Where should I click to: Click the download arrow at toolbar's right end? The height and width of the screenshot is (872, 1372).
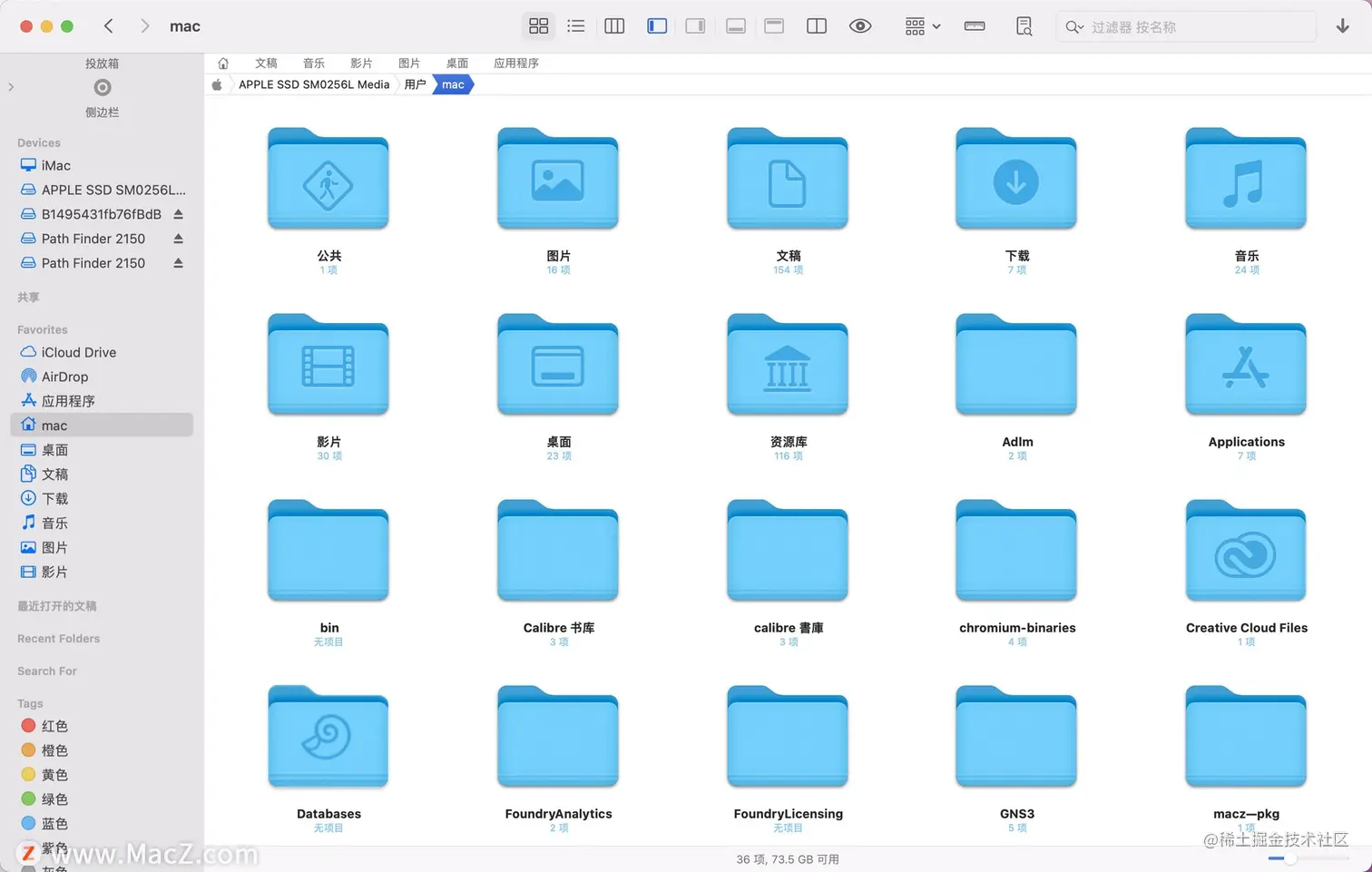(1343, 26)
